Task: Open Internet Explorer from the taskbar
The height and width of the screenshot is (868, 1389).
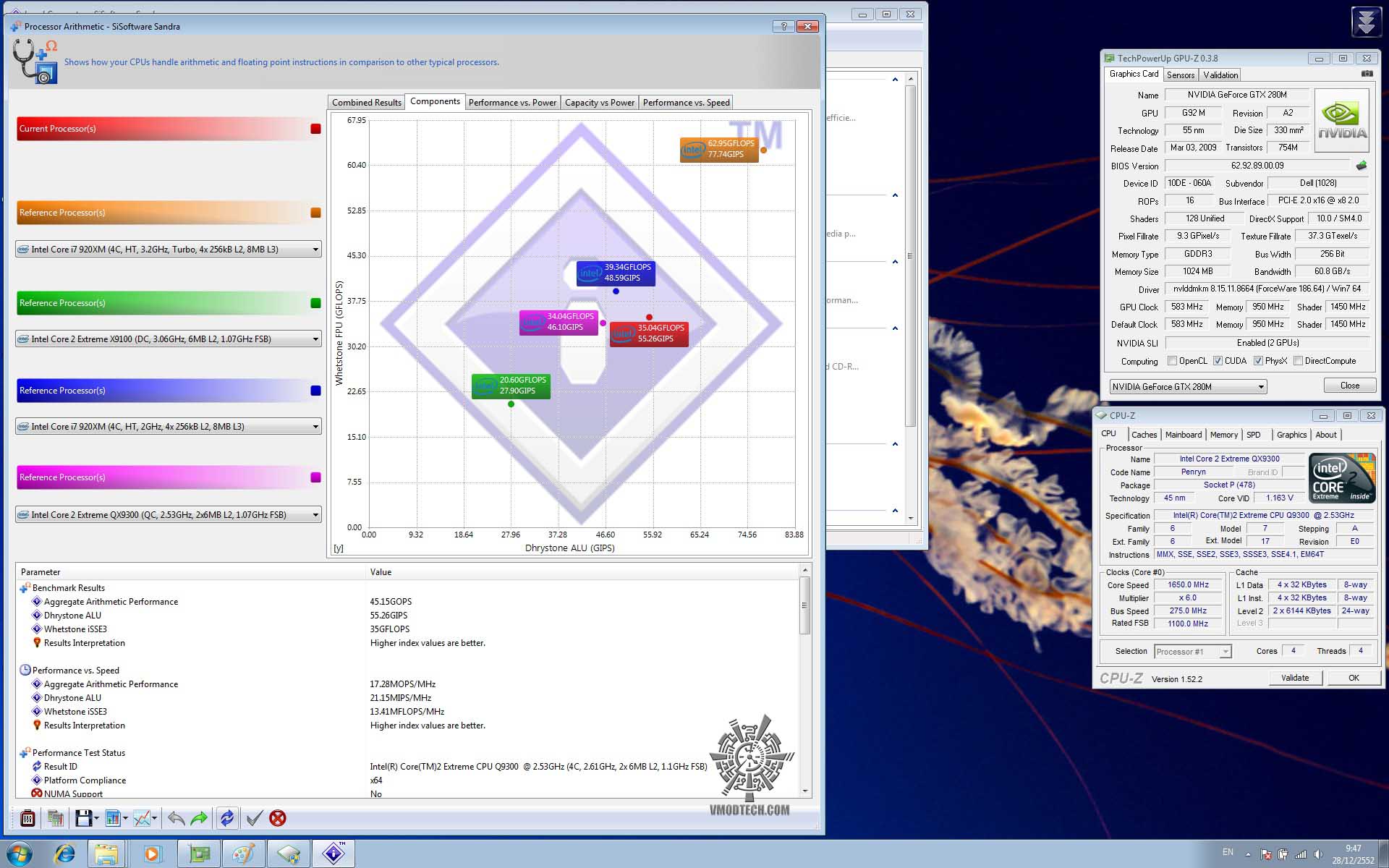Action: pos(64,854)
